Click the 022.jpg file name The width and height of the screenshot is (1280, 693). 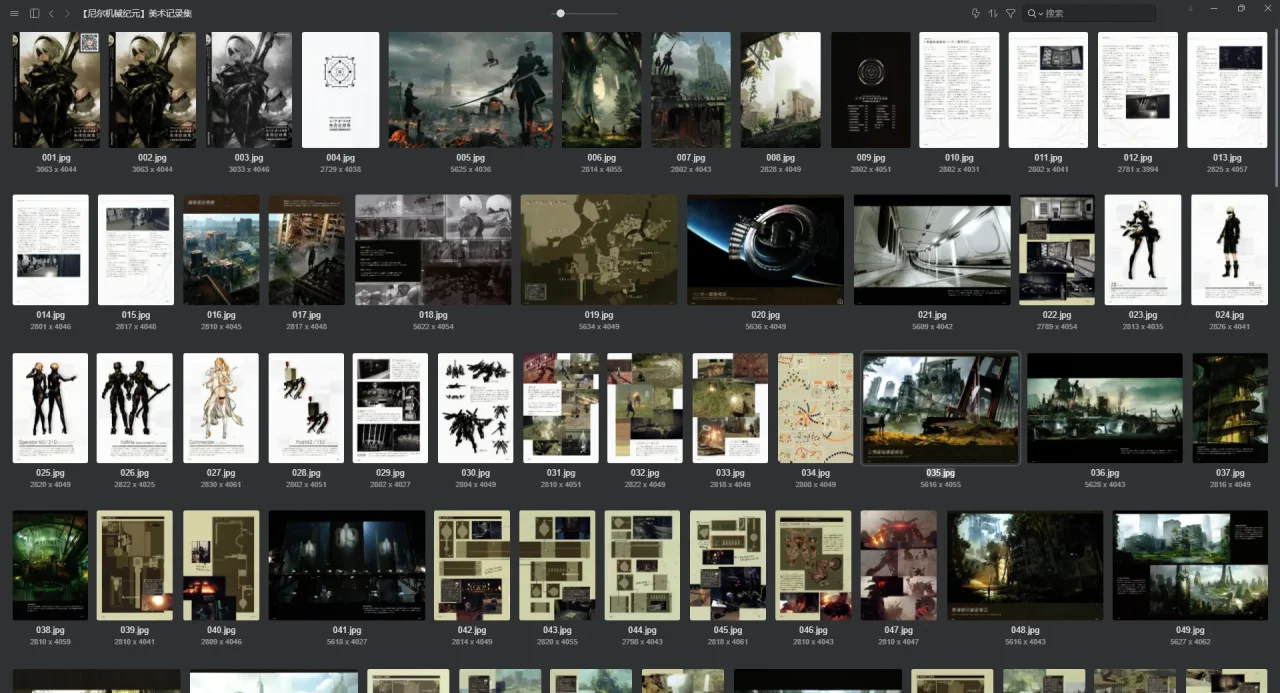point(1057,315)
